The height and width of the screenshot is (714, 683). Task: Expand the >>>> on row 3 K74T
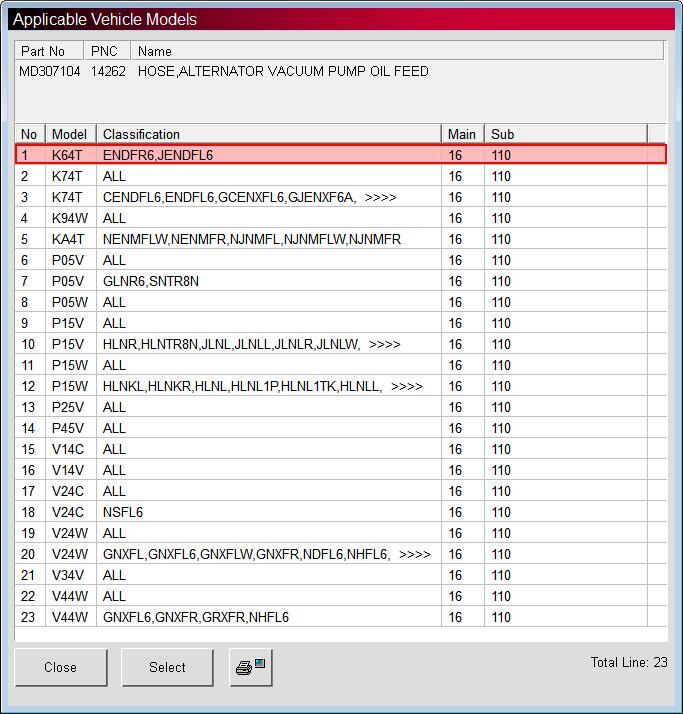click(381, 198)
